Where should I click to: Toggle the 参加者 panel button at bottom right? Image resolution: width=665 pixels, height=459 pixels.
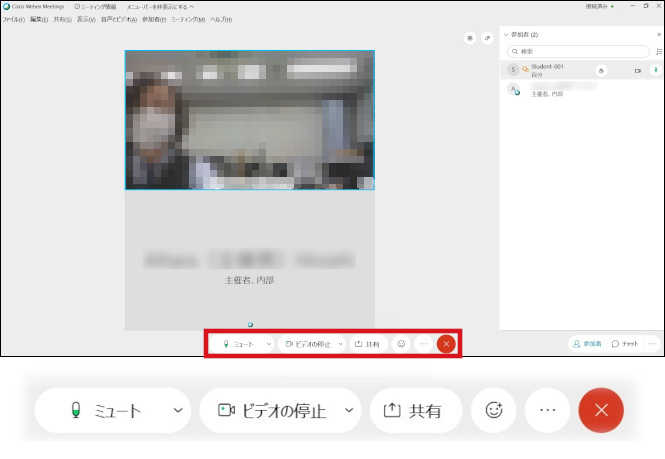pos(587,343)
